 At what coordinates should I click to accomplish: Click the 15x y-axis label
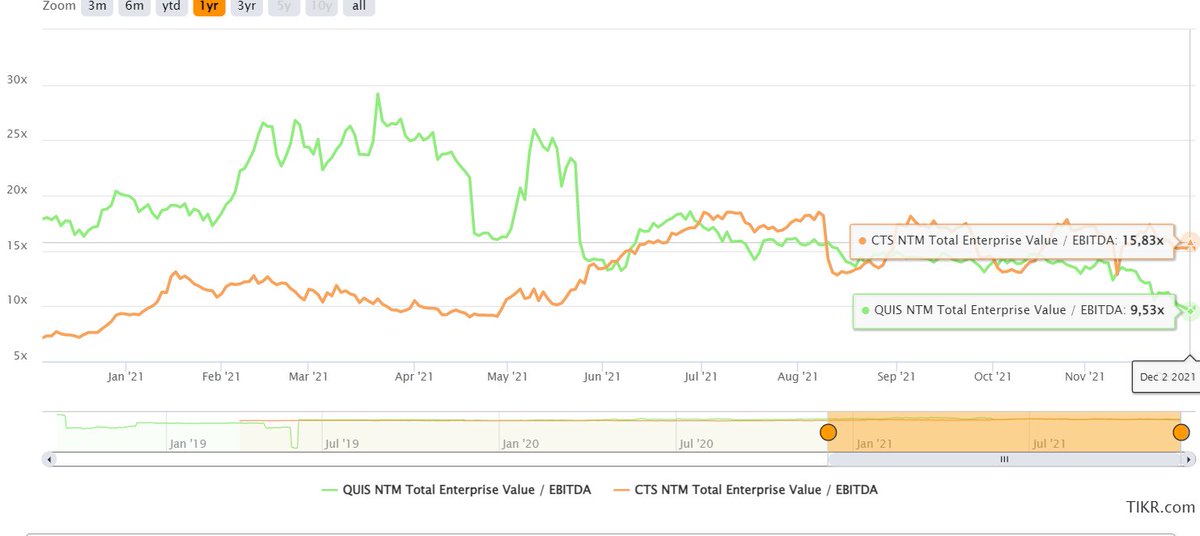tap(17, 246)
